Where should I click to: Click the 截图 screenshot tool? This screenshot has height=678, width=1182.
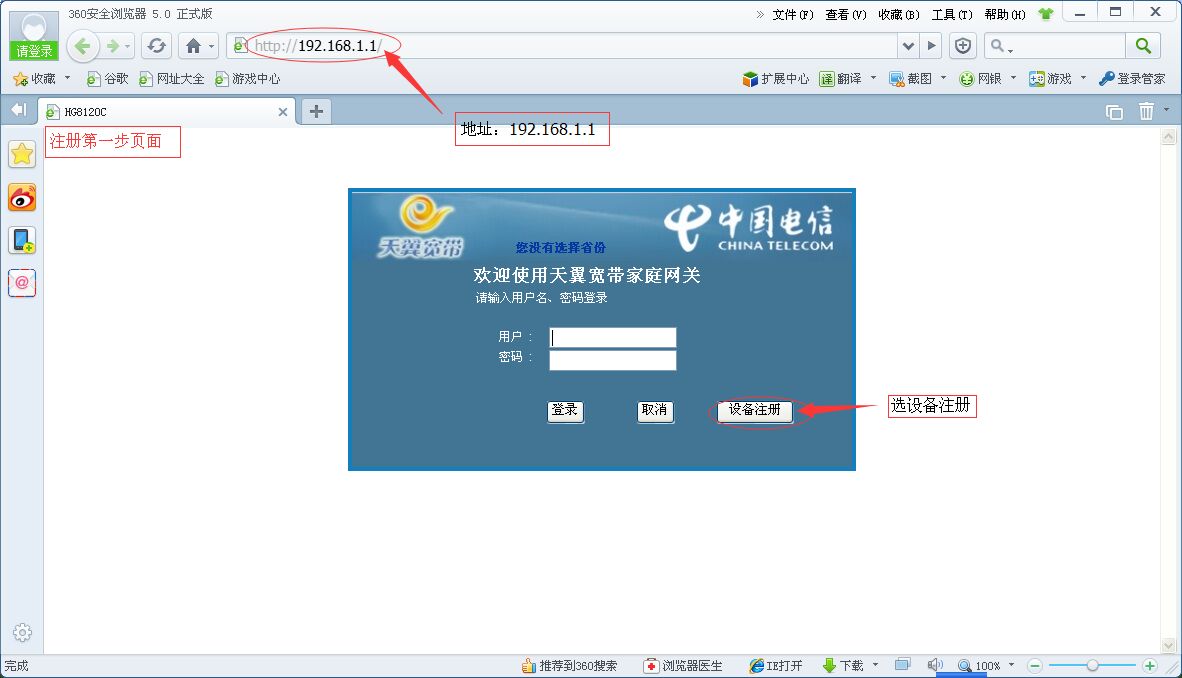(x=911, y=78)
